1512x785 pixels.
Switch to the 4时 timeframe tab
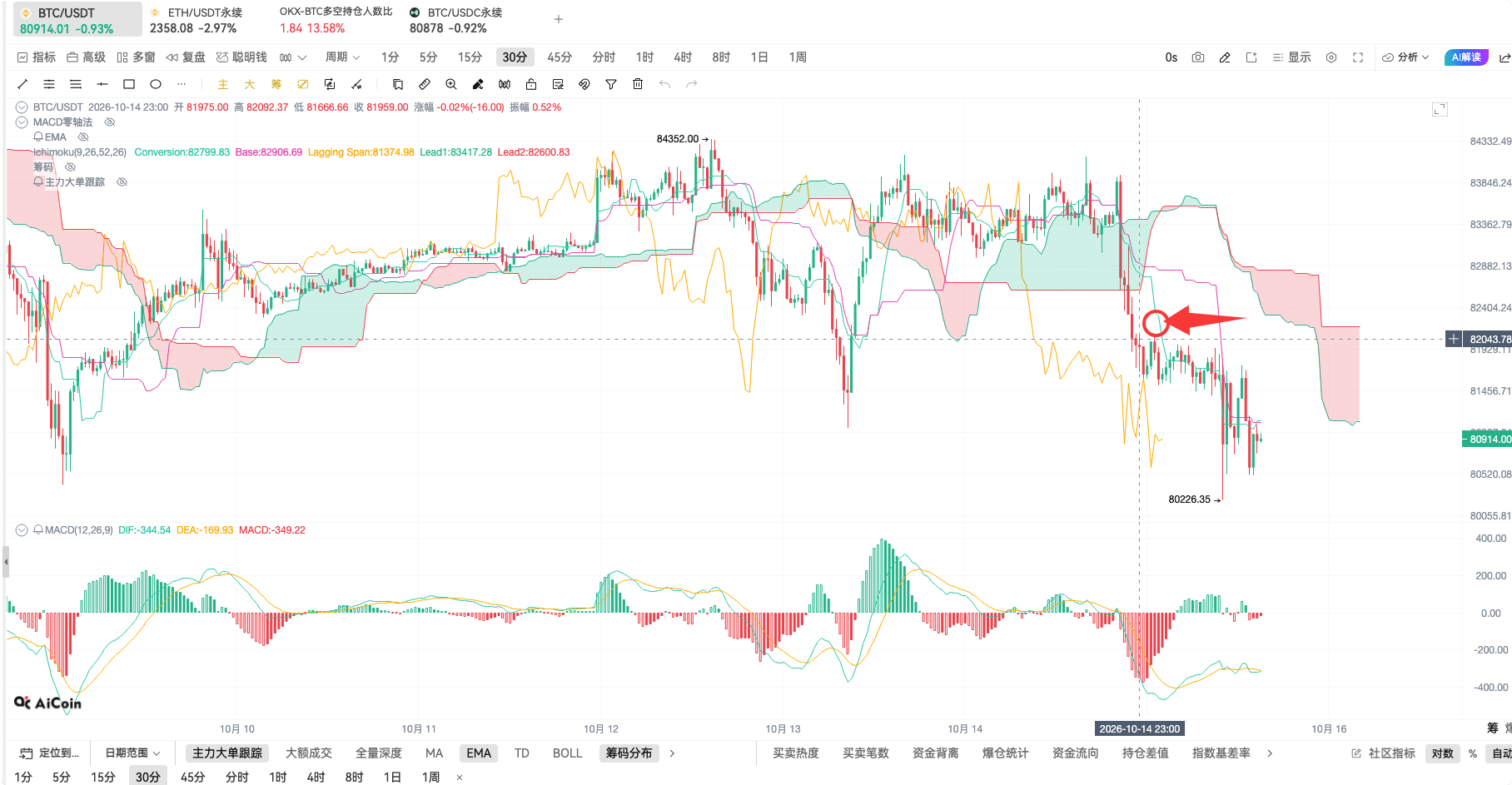pyautogui.click(x=683, y=57)
